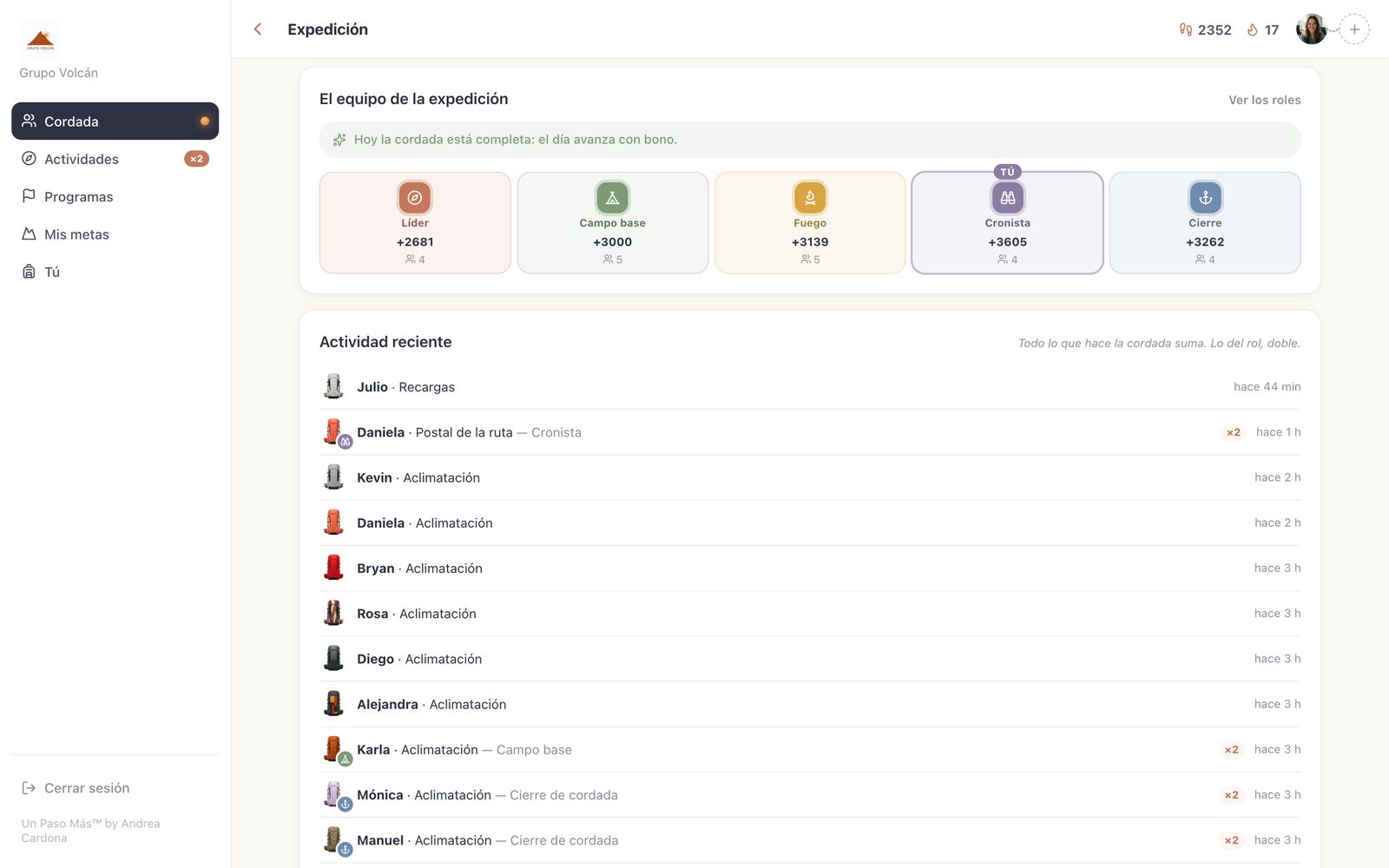Click the Grupo Volcán logo

[x=41, y=39]
